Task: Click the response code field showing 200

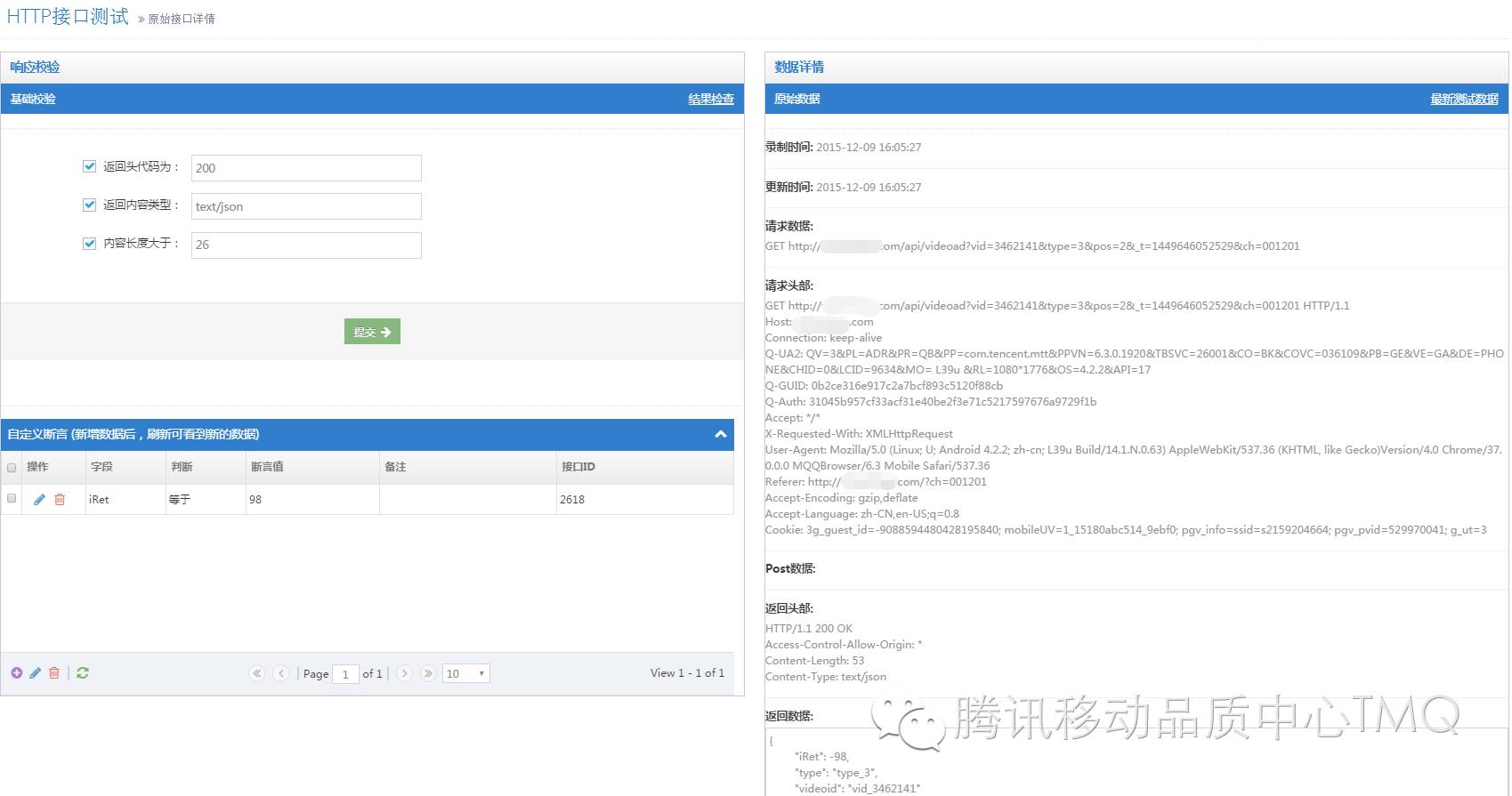Action: [x=306, y=168]
